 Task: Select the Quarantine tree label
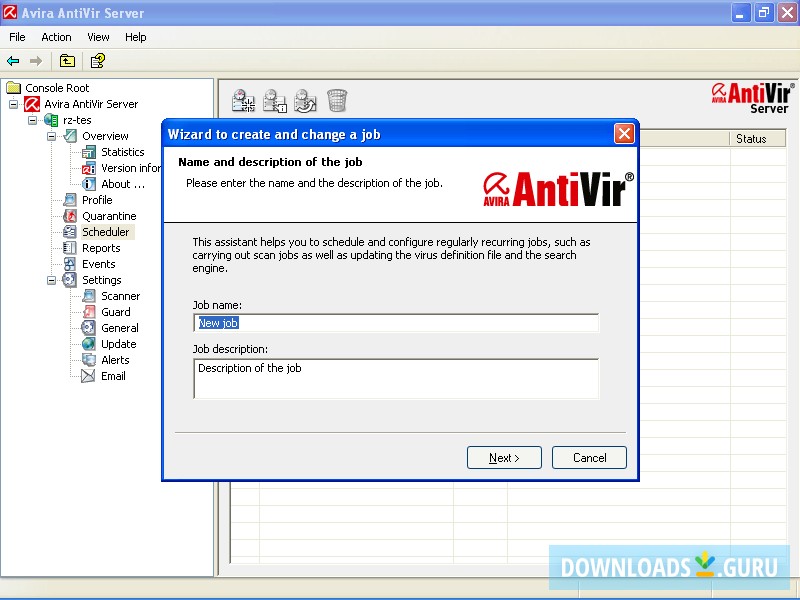109,216
